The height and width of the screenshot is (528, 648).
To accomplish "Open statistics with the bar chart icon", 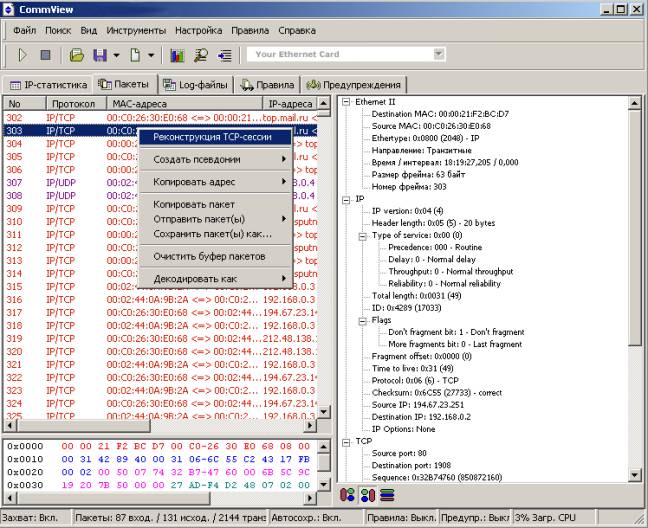I will pos(178,55).
